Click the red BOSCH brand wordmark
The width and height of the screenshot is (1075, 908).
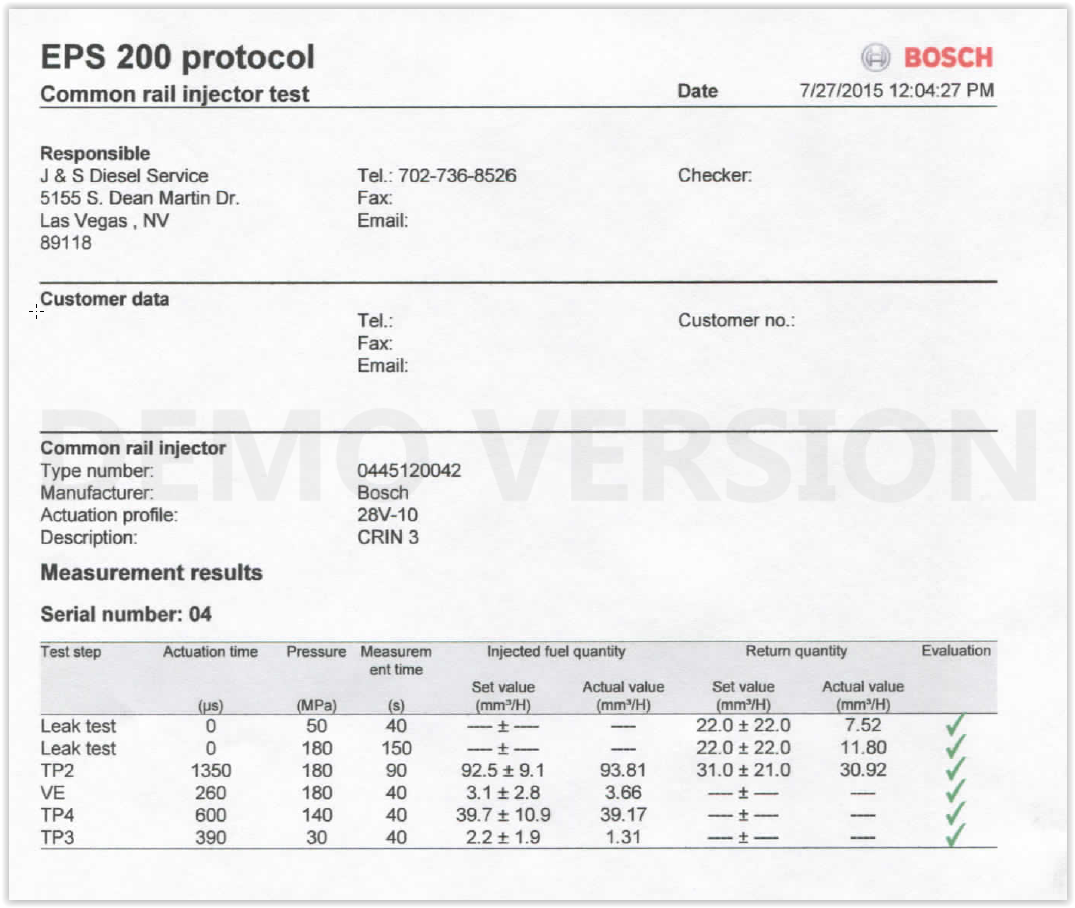948,58
